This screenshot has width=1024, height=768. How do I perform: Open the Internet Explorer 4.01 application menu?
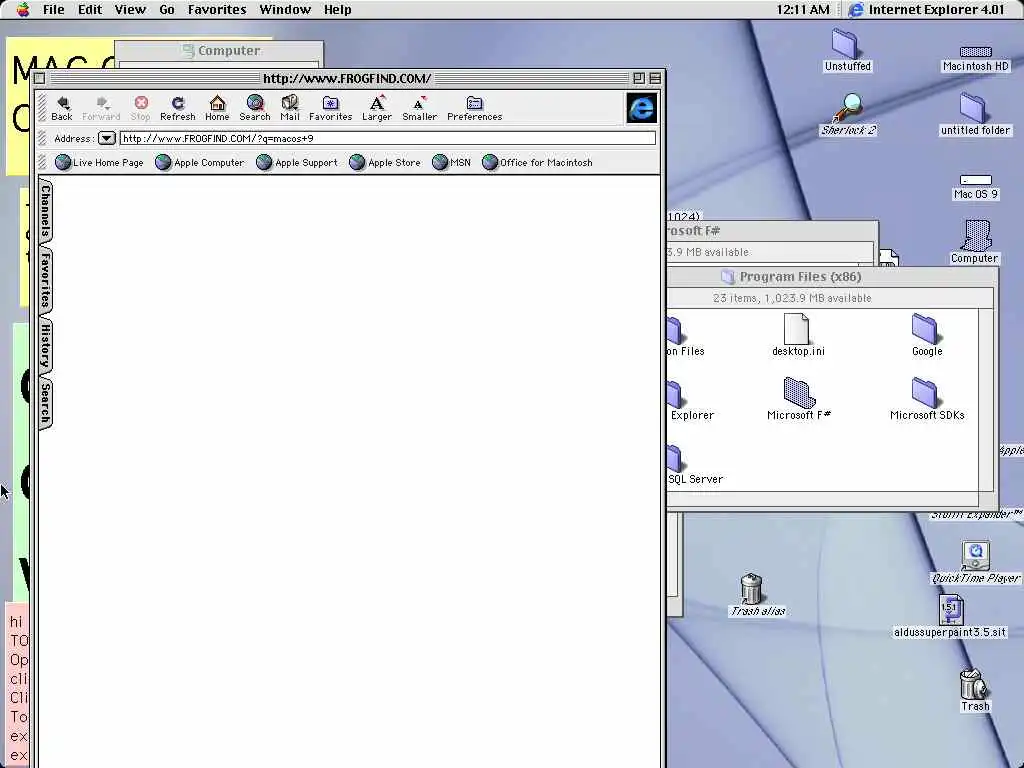click(927, 9)
